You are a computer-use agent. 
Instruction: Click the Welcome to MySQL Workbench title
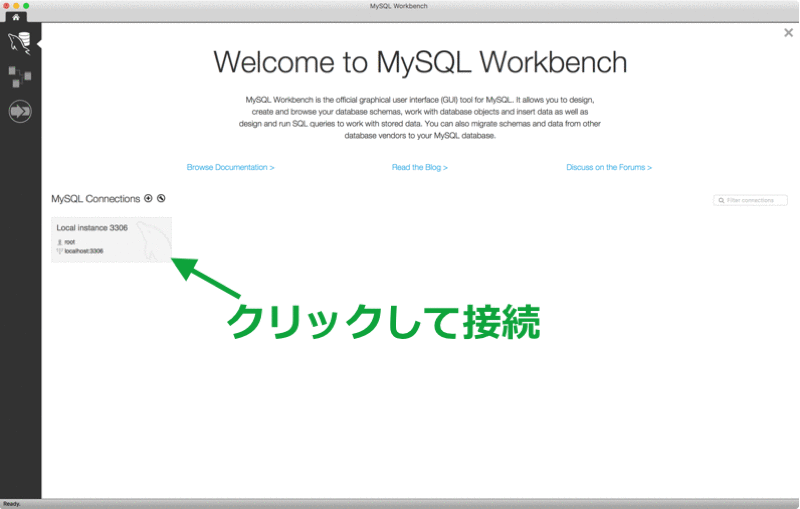pos(420,62)
